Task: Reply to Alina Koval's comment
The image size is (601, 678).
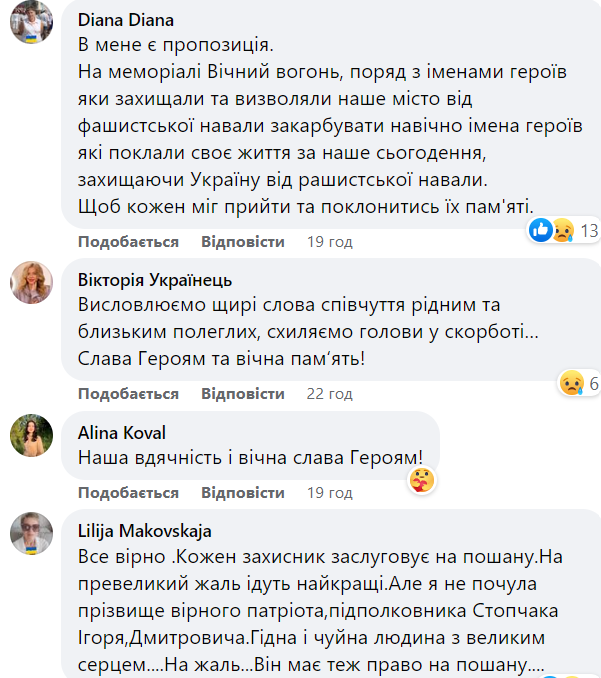Action: pyautogui.click(x=242, y=492)
